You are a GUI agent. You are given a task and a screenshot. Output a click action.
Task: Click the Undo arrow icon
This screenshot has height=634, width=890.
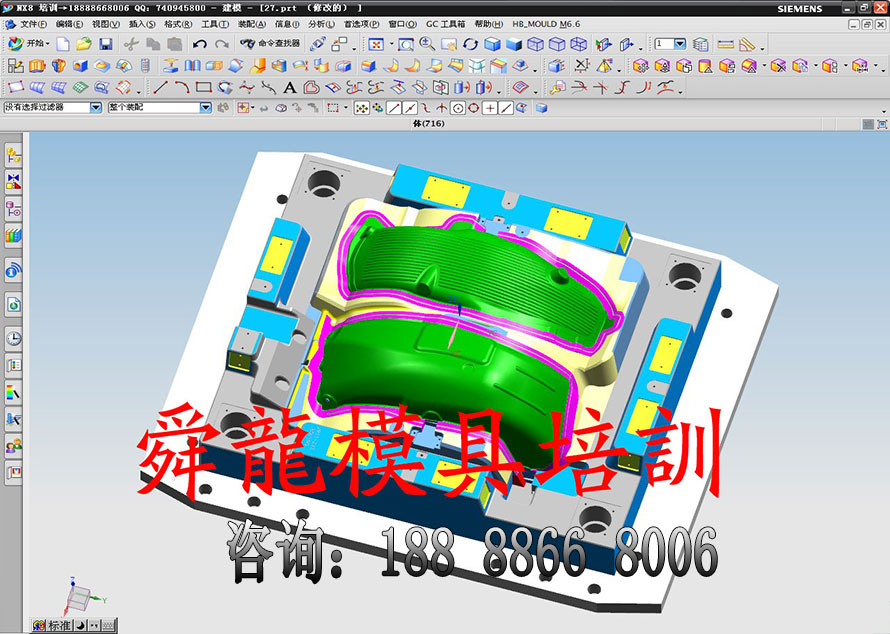coord(199,44)
